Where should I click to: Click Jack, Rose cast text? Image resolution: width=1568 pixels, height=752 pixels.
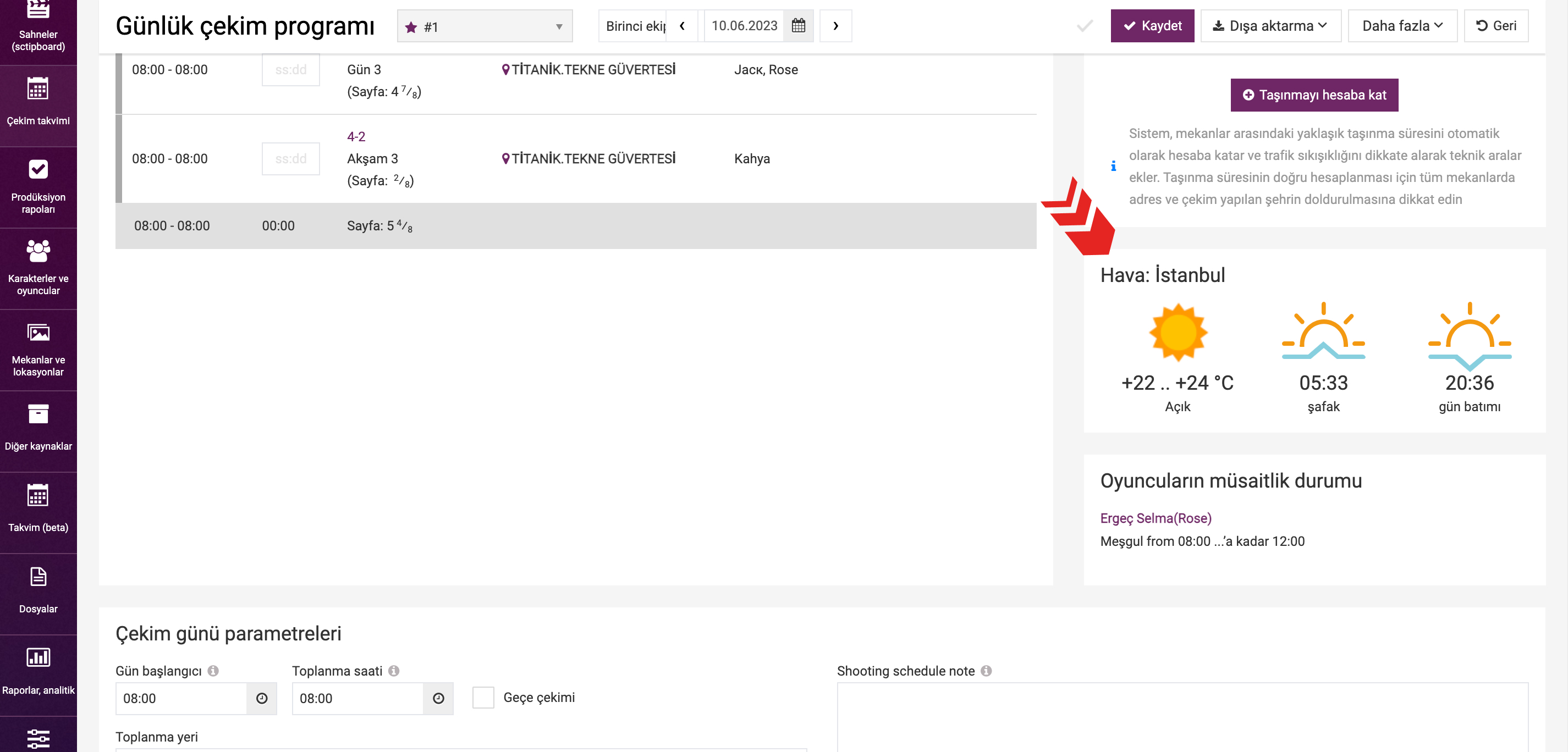[x=766, y=69]
